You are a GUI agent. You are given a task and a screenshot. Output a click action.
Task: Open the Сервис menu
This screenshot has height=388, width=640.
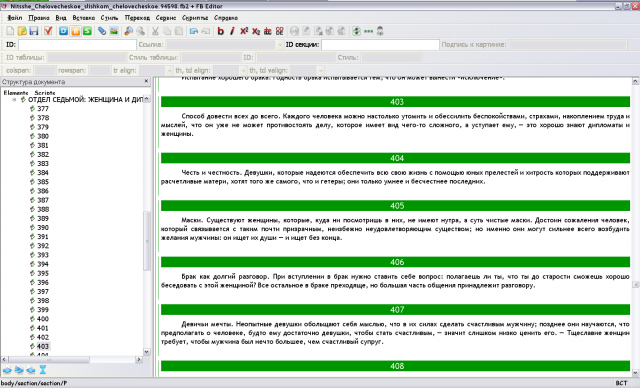[166, 18]
